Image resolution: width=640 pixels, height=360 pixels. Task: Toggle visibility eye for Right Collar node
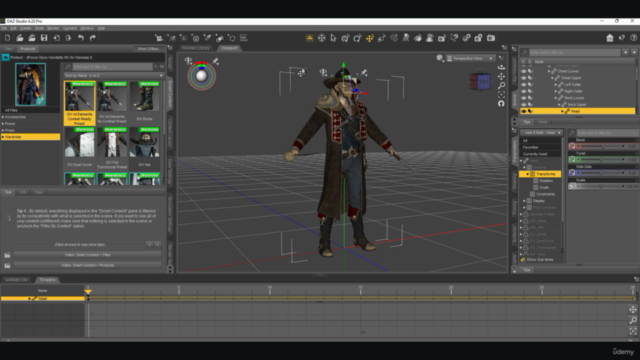(524, 91)
